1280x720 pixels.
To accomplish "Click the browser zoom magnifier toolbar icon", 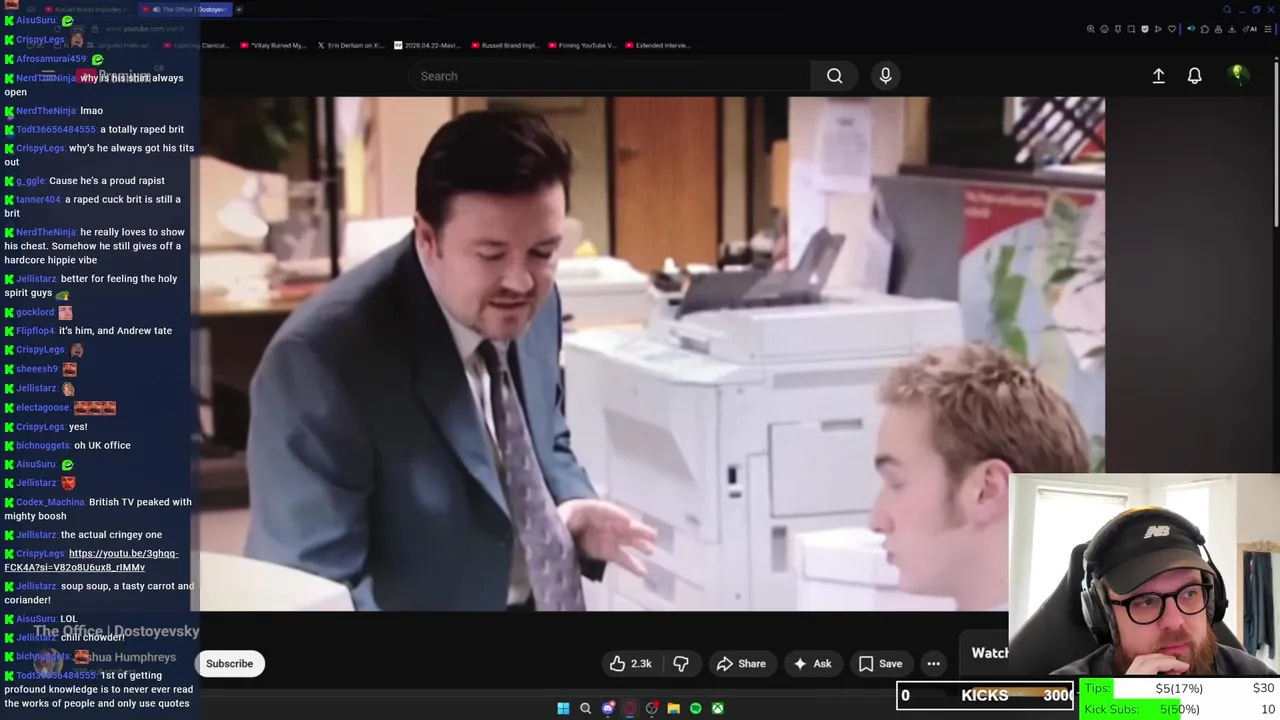I will point(1091,29).
